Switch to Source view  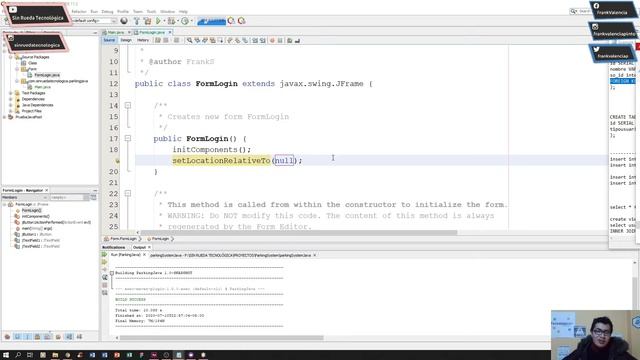(109, 40)
